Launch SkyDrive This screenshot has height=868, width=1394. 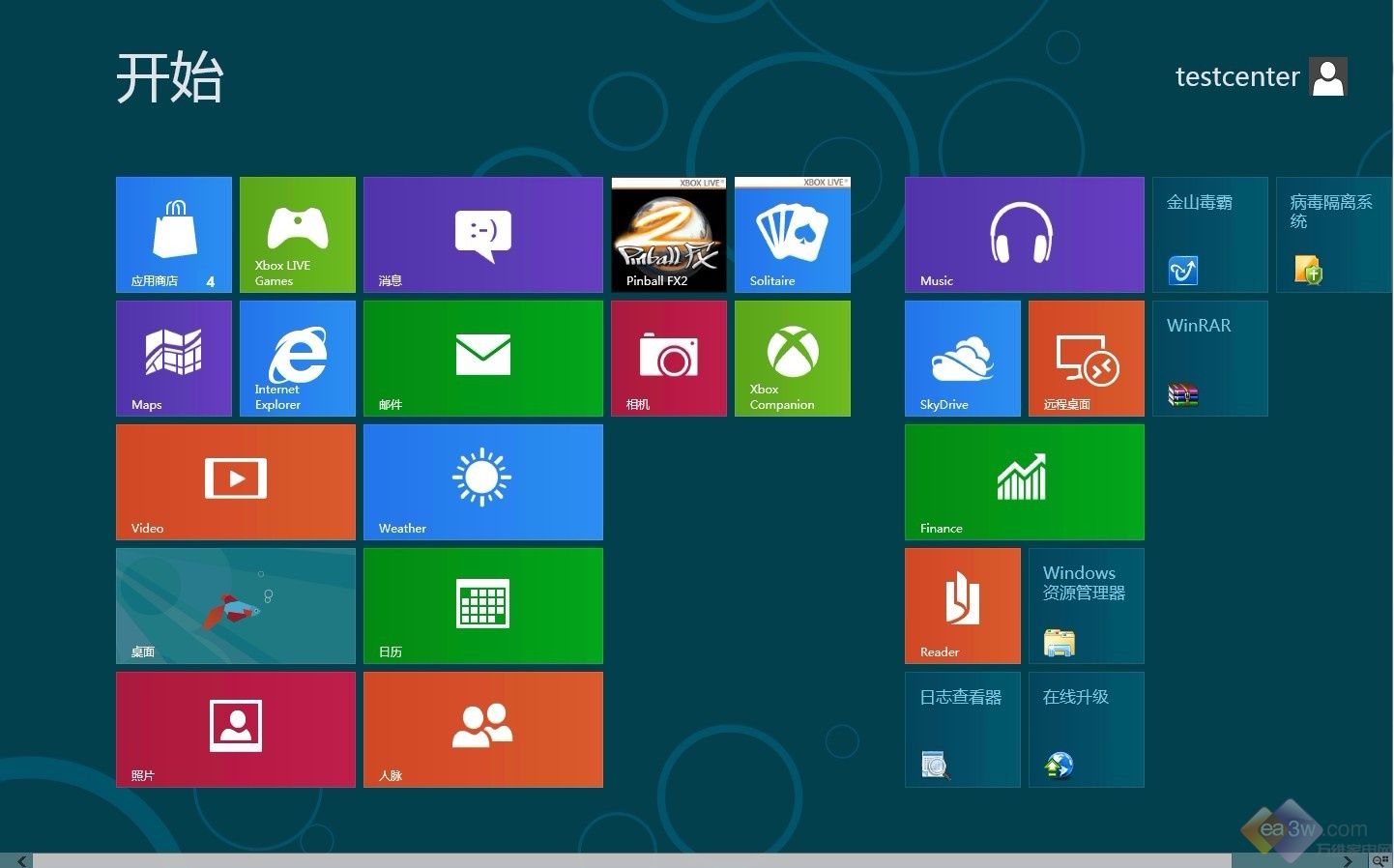(962, 358)
